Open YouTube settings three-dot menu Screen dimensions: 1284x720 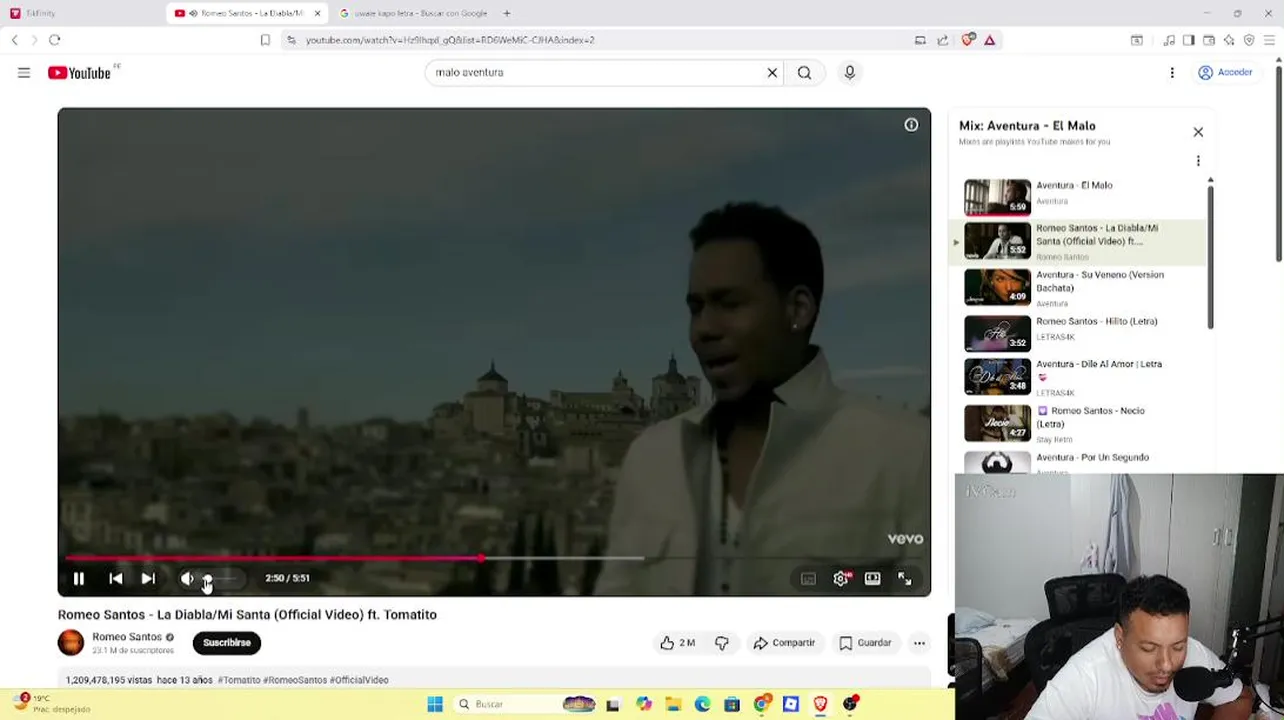pyautogui.click(x=1172, y=73)
